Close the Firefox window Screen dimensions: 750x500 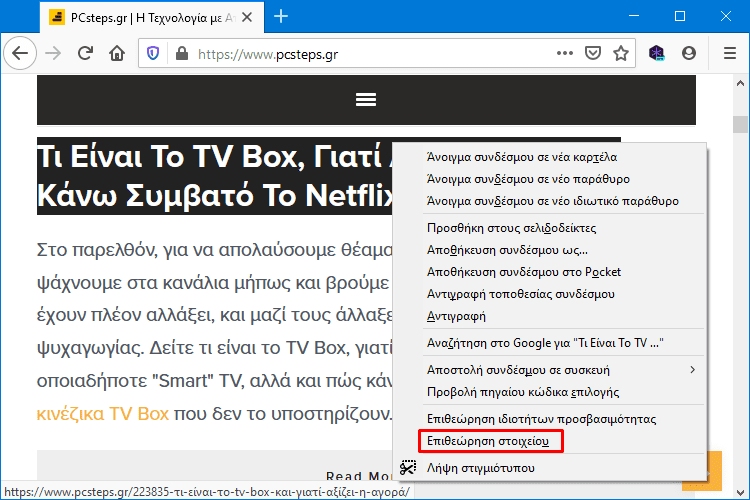click(x=726, y=16)
